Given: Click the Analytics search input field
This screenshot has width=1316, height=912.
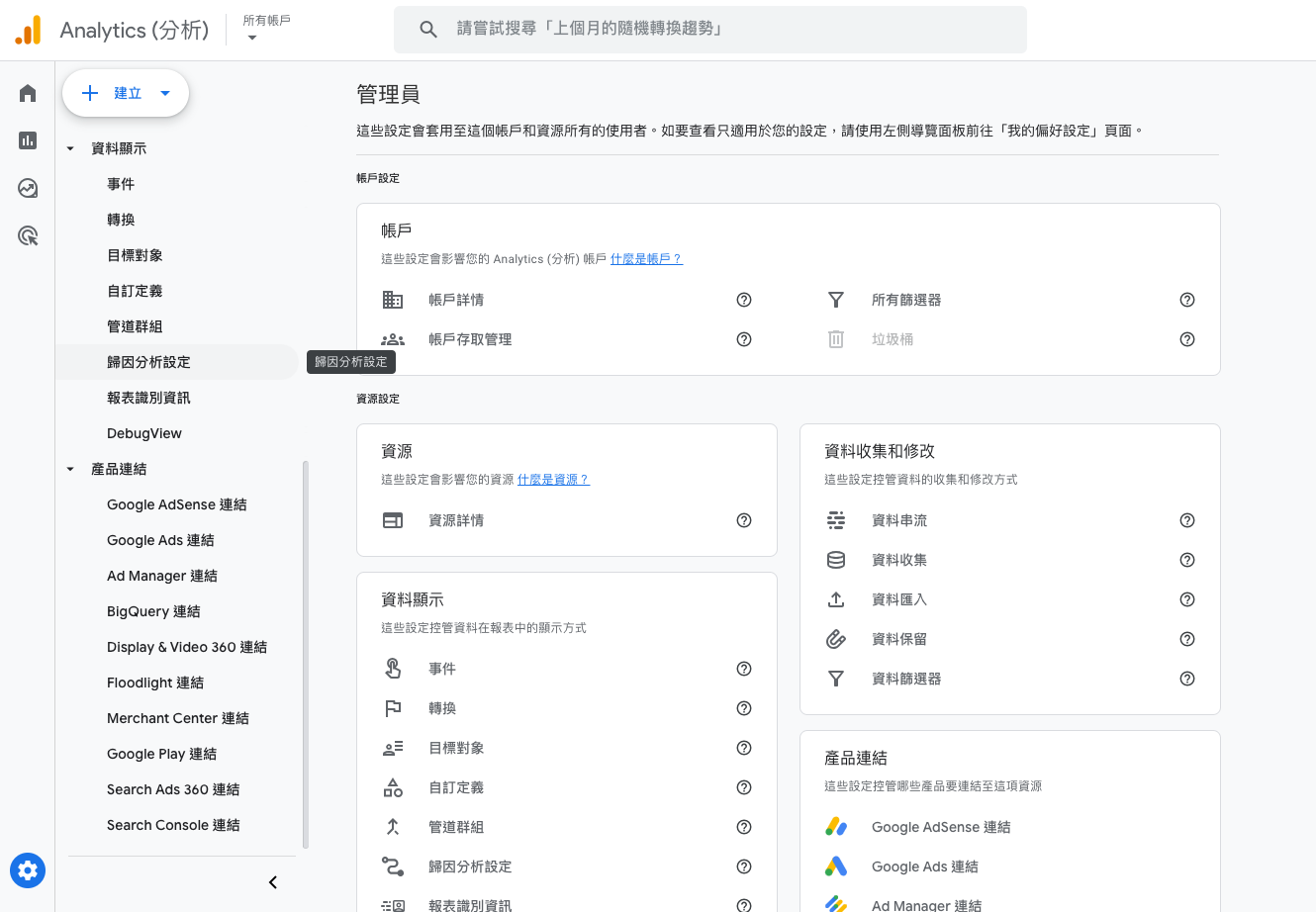Looking at the screenshot, I should [710, 30].
